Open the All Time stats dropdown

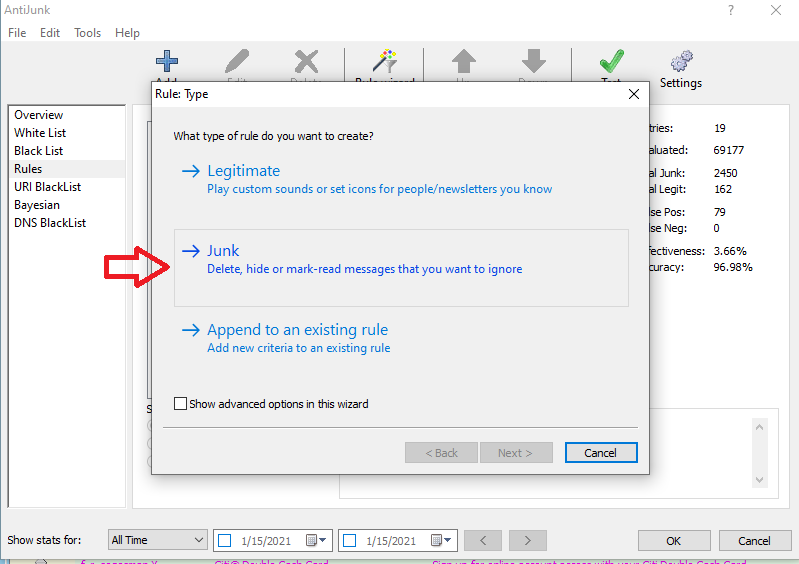pyautogui.click(x=157, y=540)
